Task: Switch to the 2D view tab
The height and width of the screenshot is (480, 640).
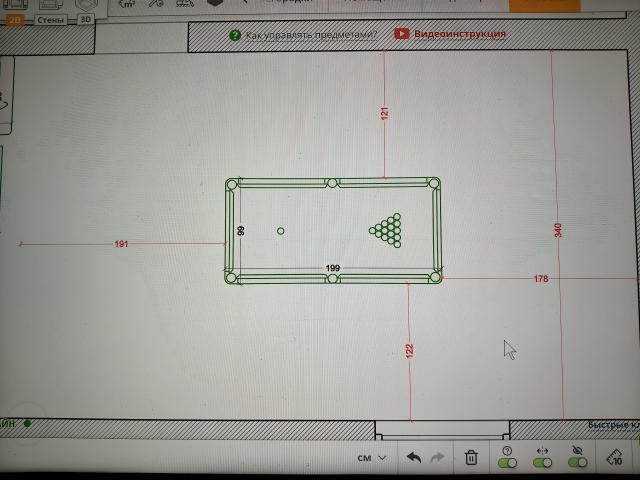Action: click(14, 18)
